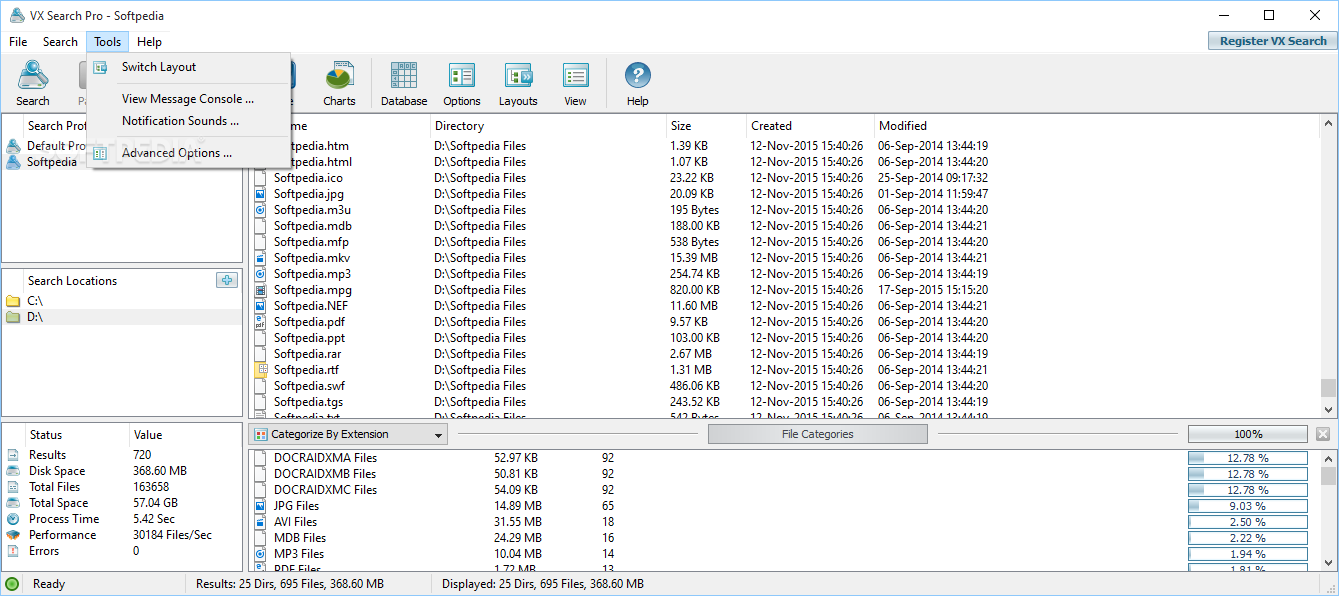Sort results by Size column header
Screen dimensions: 1339x596
click(x=706, y=126)
